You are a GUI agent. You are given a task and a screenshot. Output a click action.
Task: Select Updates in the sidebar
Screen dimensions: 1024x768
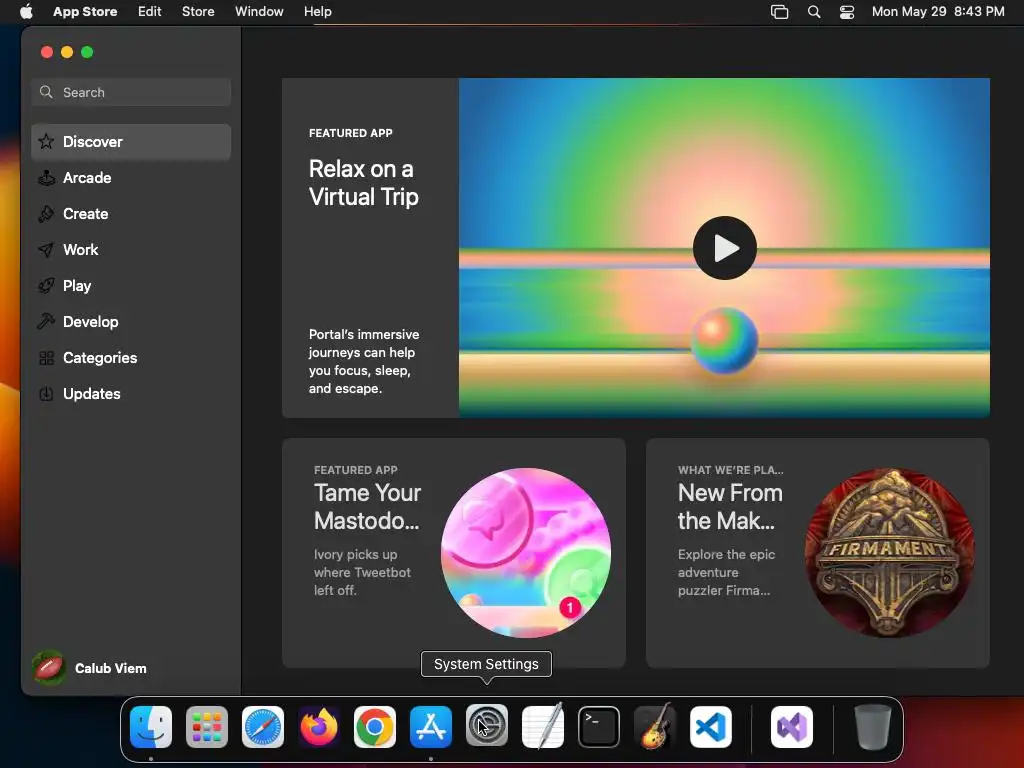point(131,394)
